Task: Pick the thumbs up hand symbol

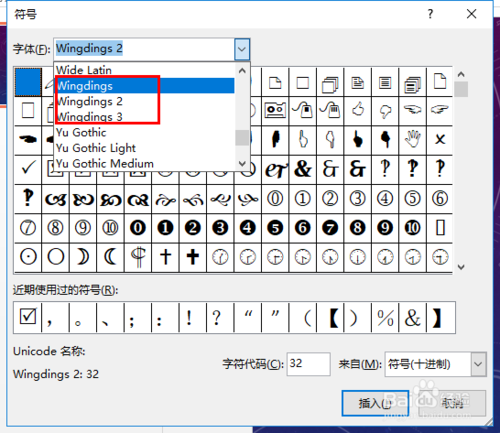Action: pos(358,110)
